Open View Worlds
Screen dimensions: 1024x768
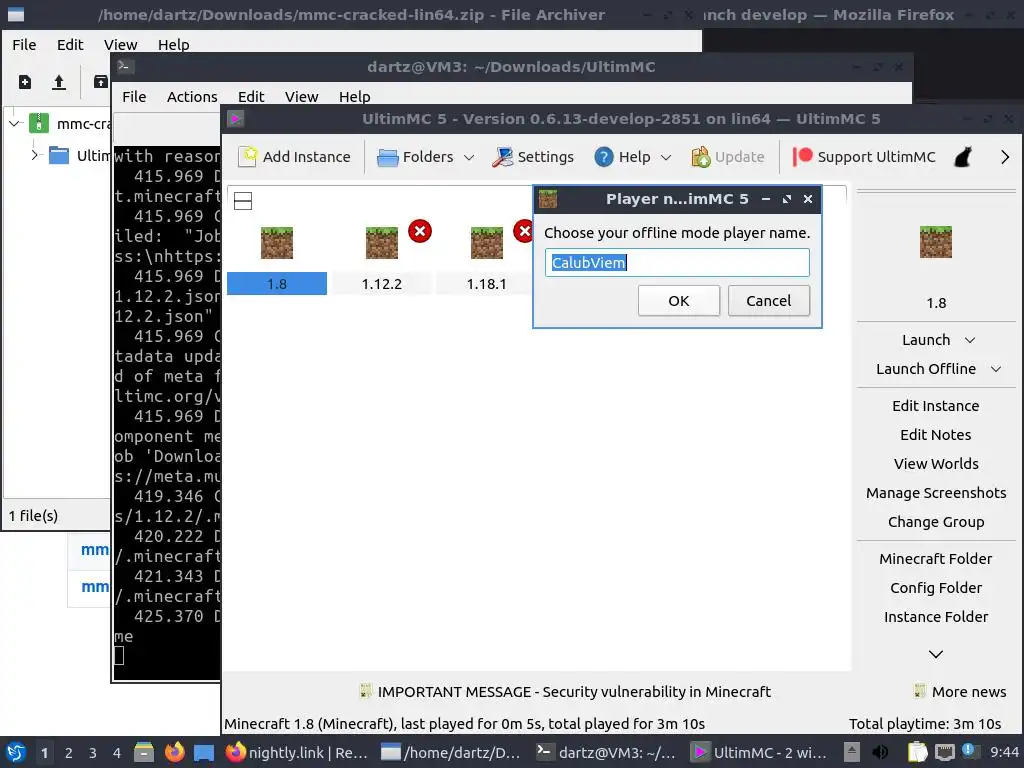(936, 464)
